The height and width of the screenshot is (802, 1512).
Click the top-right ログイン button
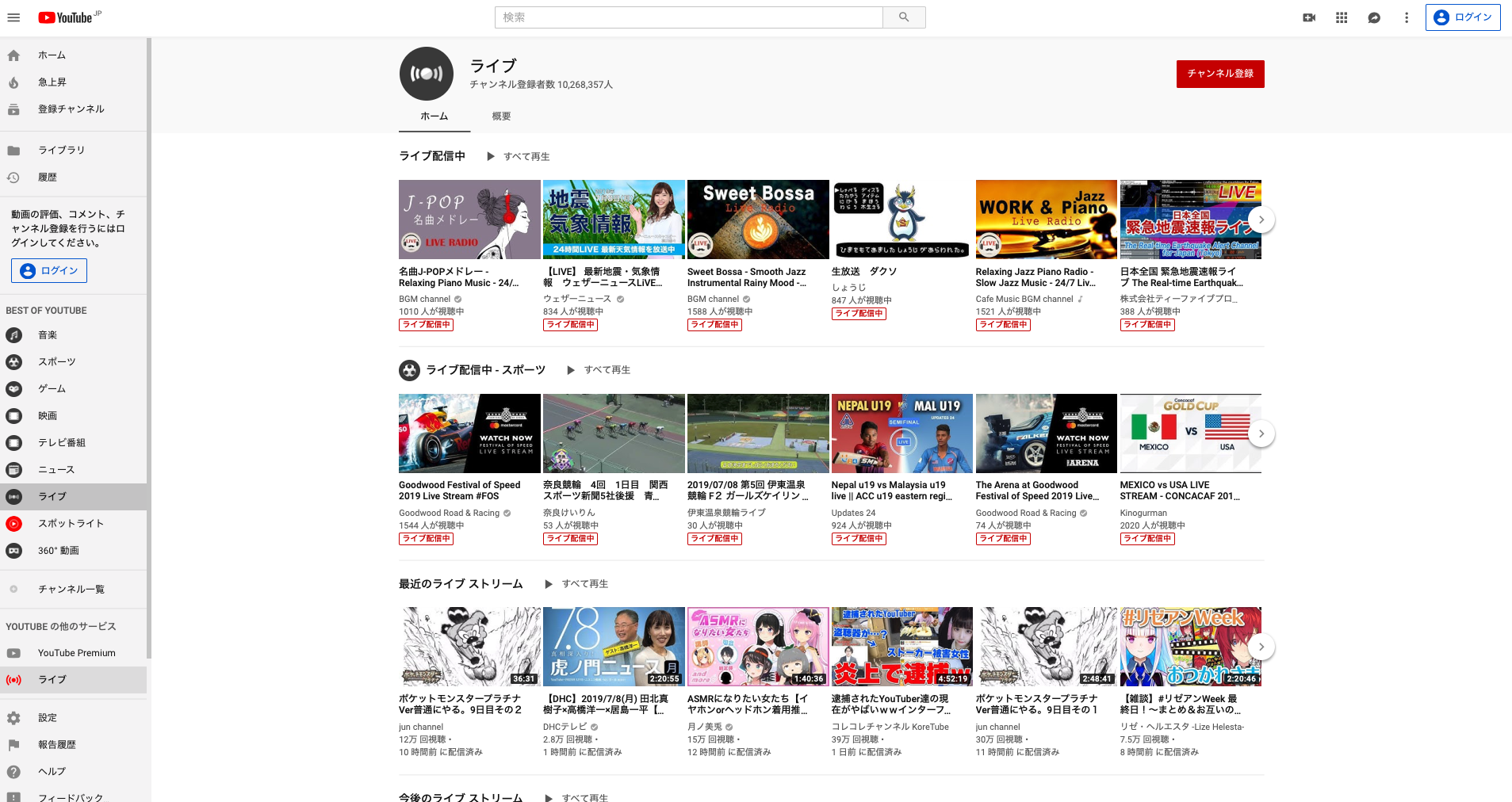click(1463, 17)
